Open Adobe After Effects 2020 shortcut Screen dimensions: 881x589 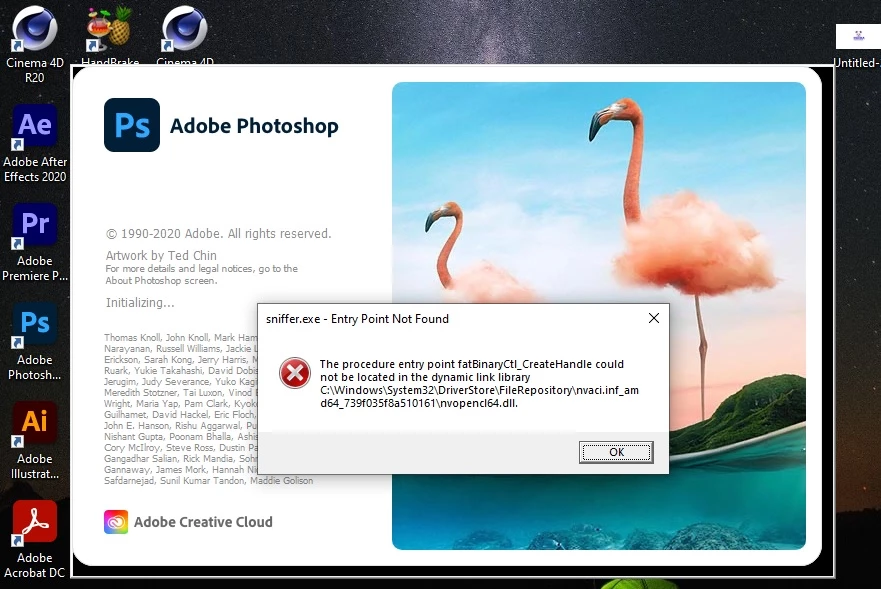[x=35, y=143]
